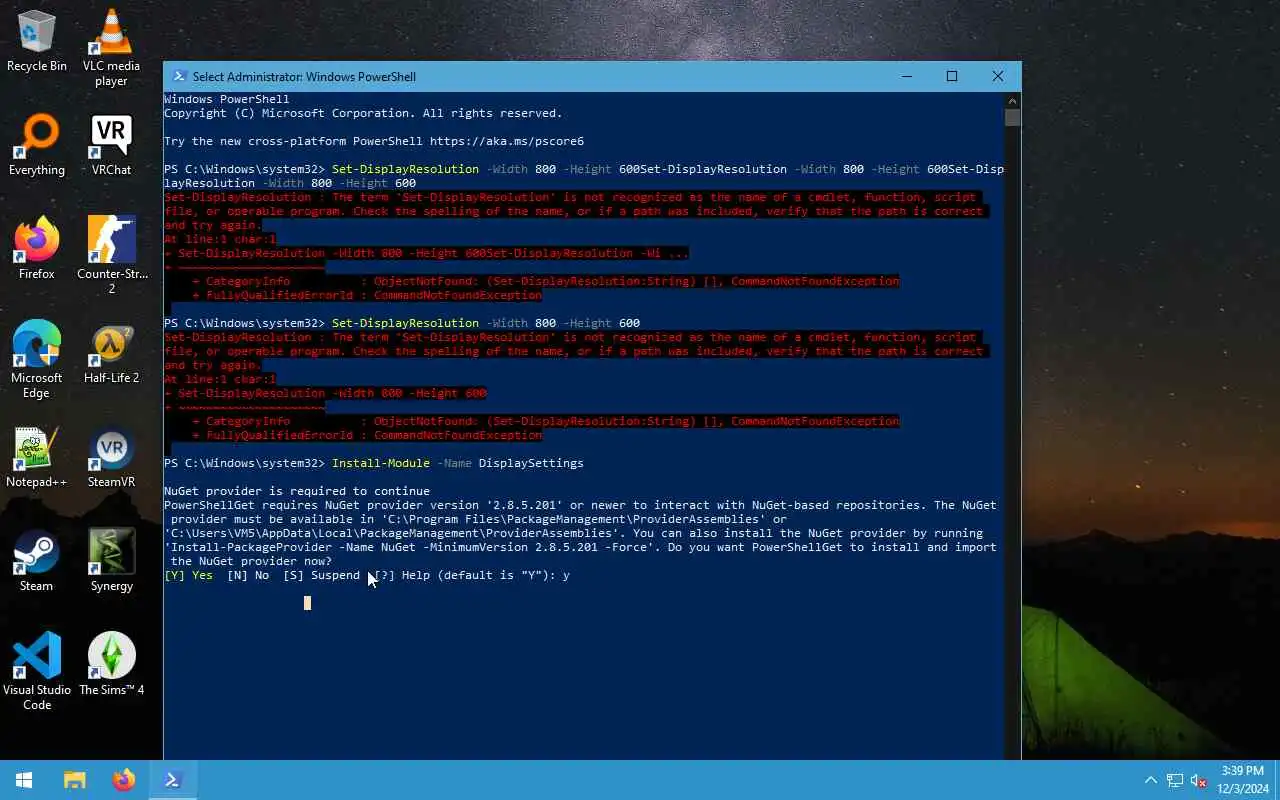Open the Windows Start menu
Screen dimensions: 1280x800
24,780
